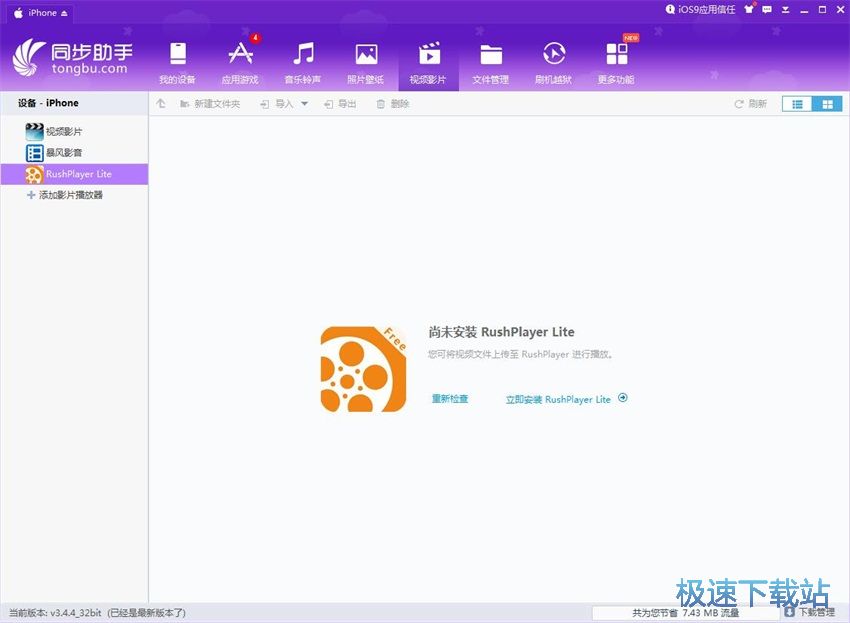This screenshot has height=623, width=850.
Task: Click 添加影片播放器 to add a player
Action: click(x=65, y=195)
